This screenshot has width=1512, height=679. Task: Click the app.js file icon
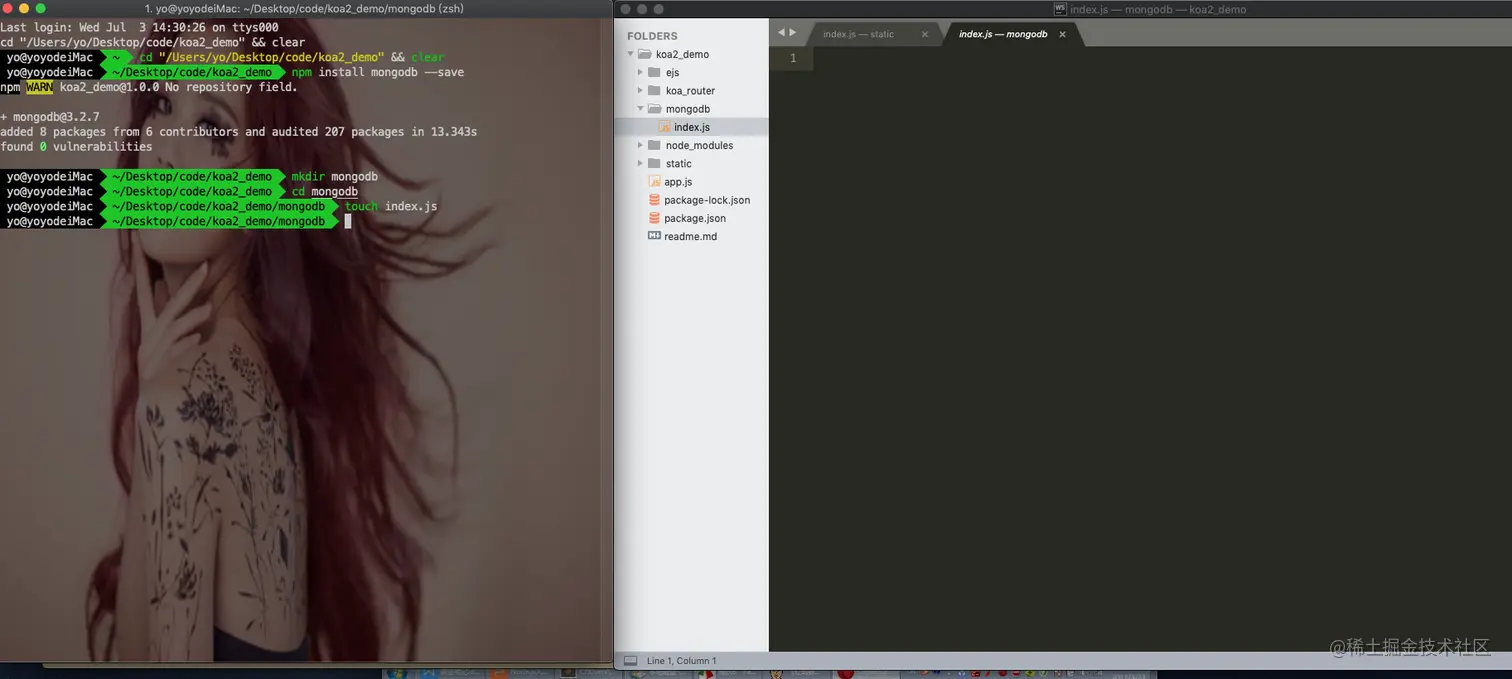(654, 181)
